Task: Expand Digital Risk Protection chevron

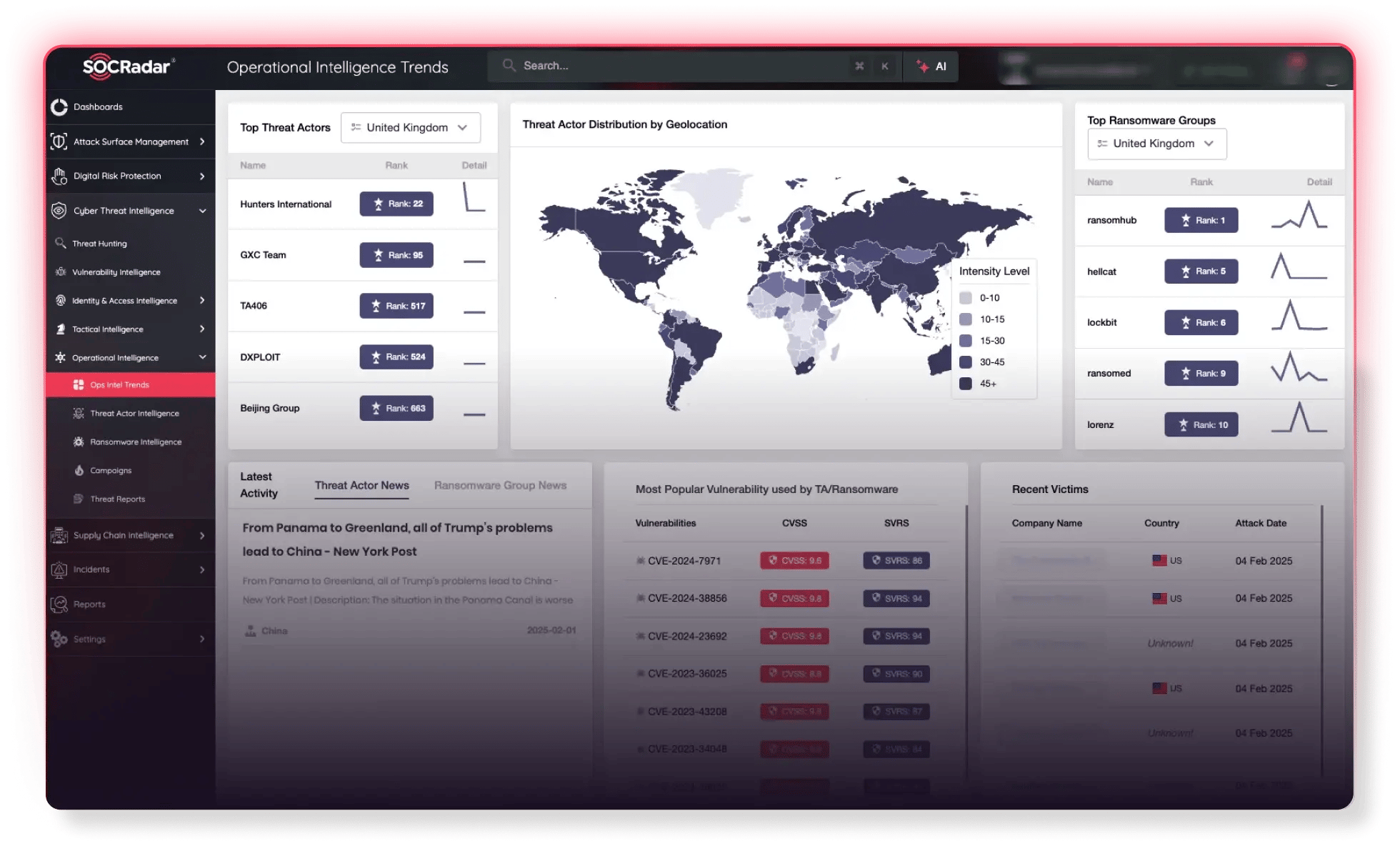Action: pos(203,176)
